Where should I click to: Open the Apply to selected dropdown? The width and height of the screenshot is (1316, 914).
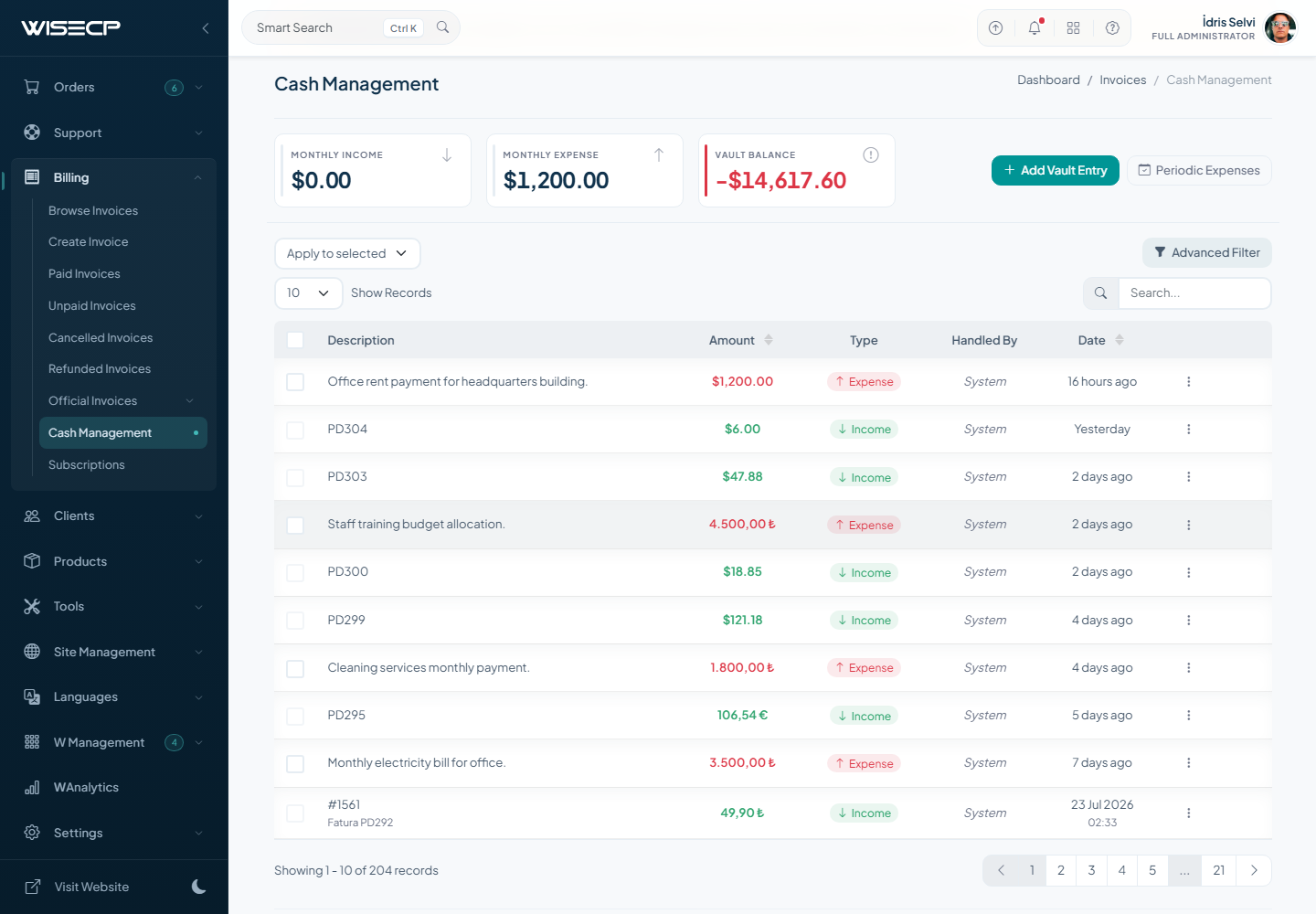[x=347, y=254]
